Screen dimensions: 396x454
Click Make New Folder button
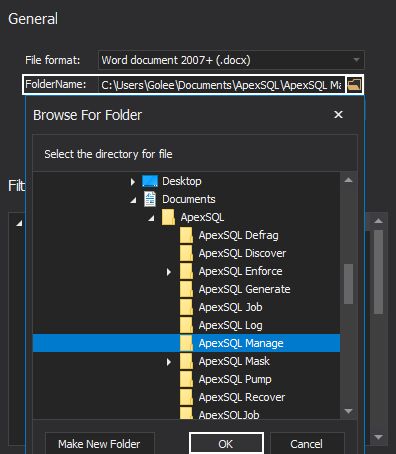[x=99, y=444]
